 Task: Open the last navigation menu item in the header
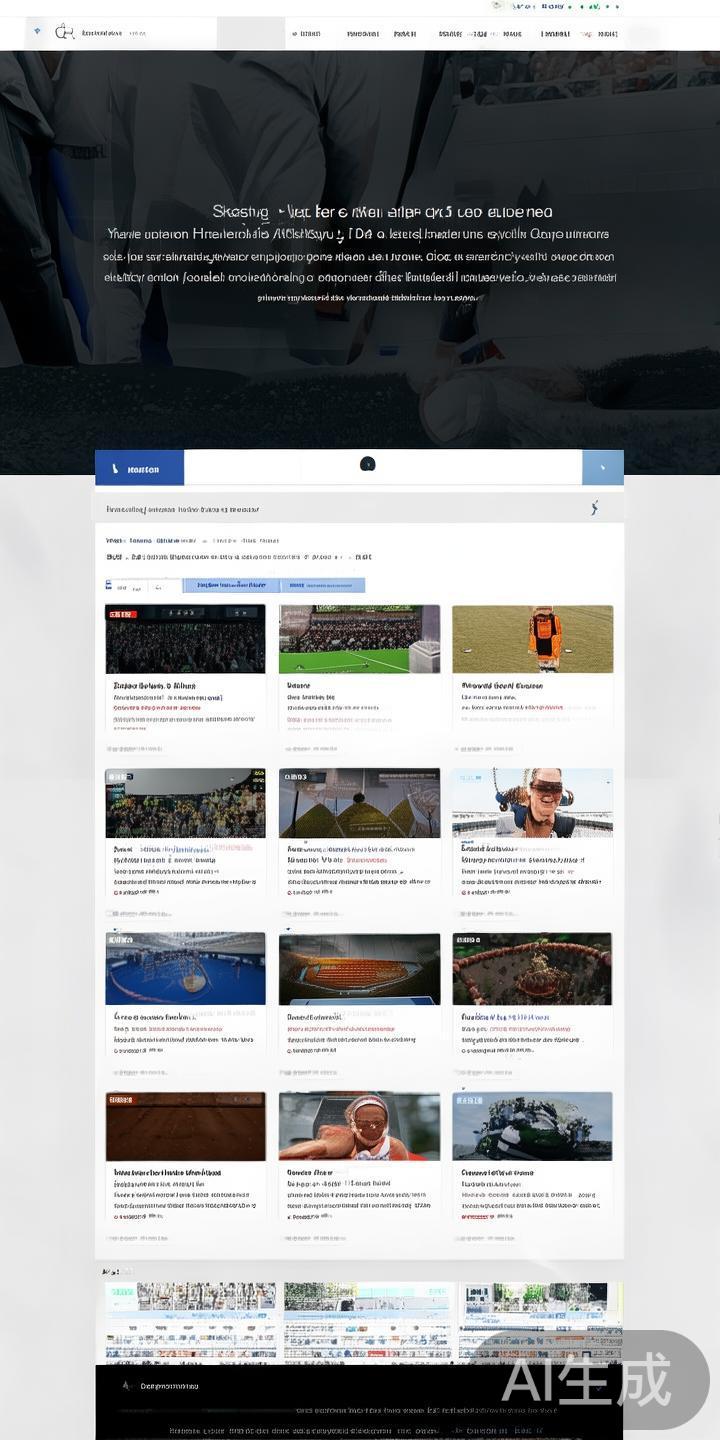607,34
